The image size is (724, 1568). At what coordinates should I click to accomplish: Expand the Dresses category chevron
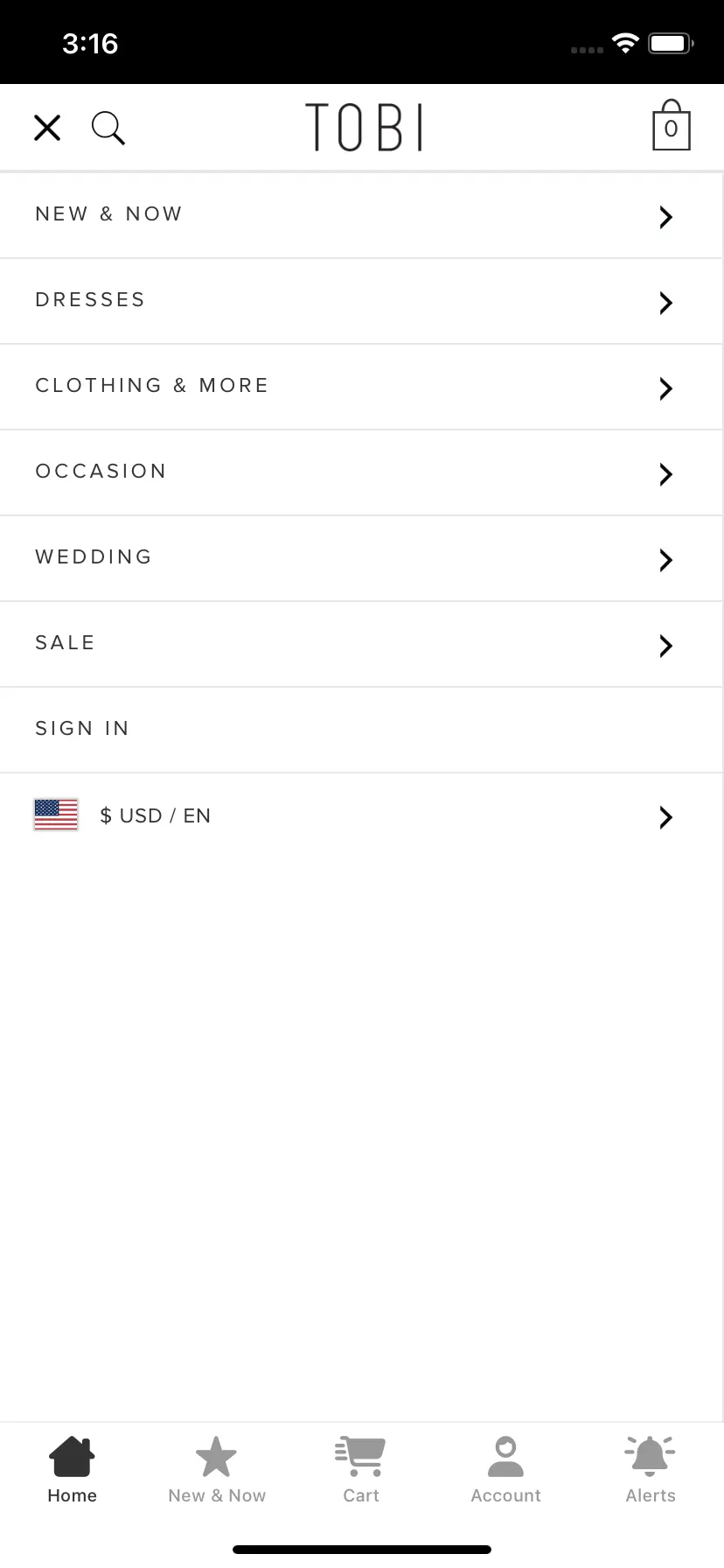click(666, 302)
